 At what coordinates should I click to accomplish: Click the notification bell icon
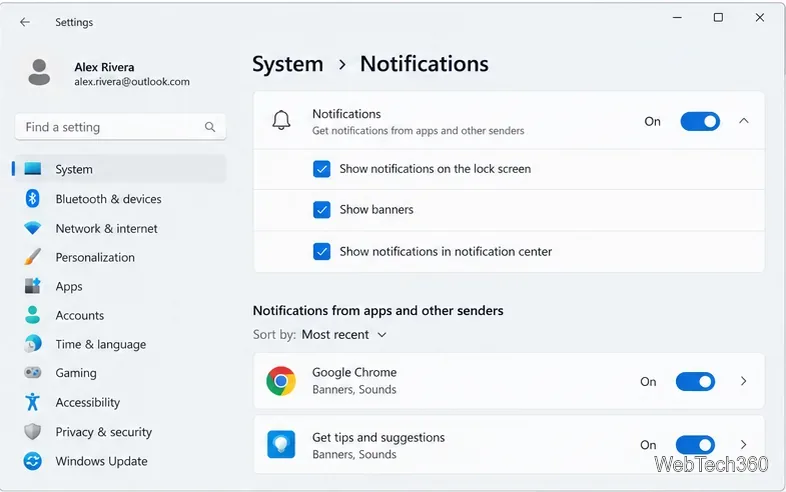coord(281,120)
